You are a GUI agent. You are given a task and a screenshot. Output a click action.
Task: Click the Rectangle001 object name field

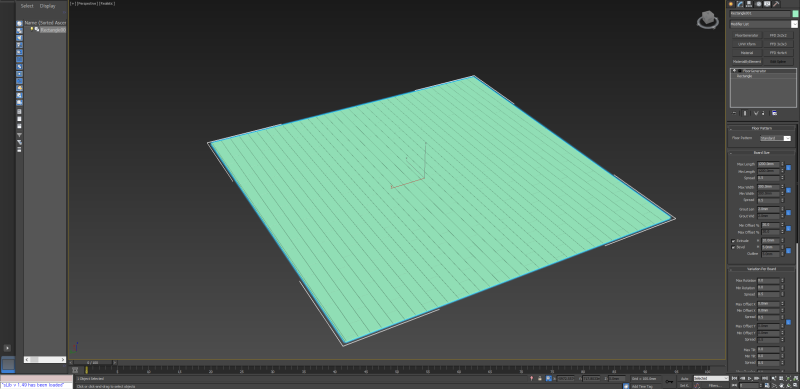(x=760, y=14)
